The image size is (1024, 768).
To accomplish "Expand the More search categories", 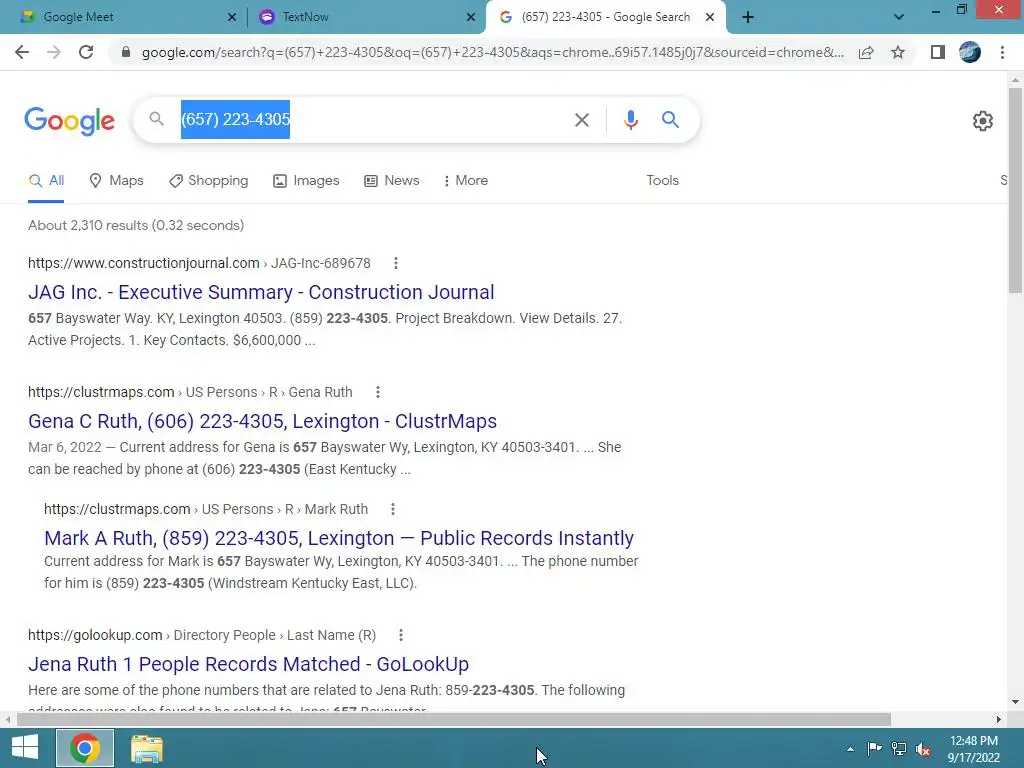I will click(x=466, y=180).
